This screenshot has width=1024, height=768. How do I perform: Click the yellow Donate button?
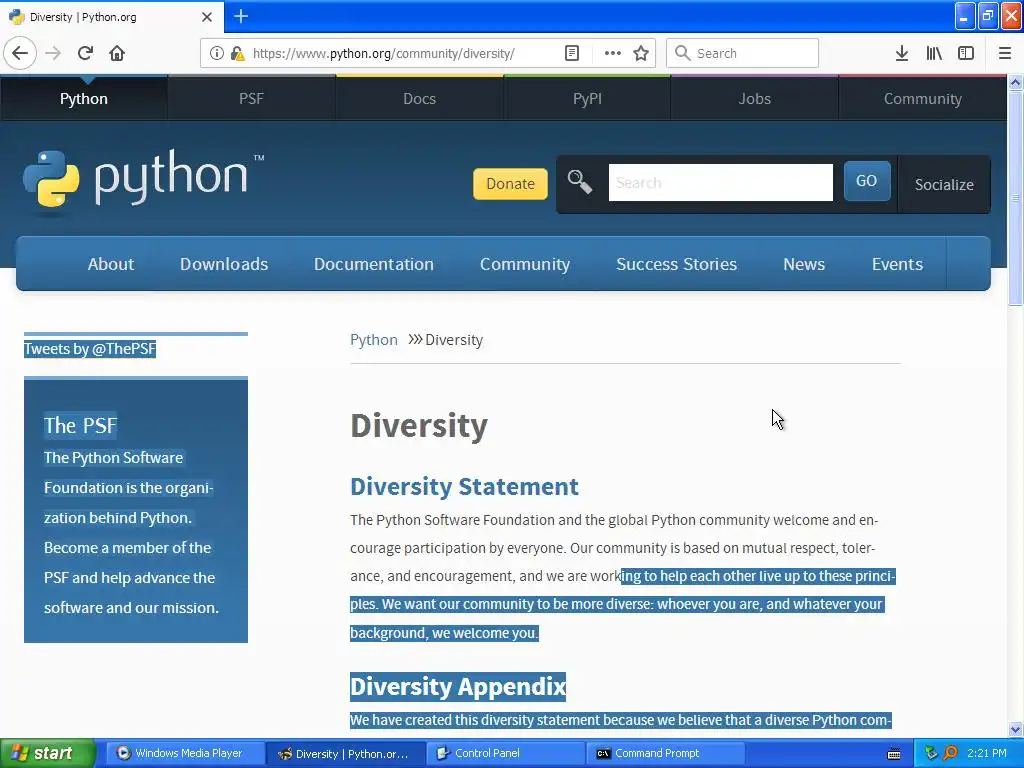(x=510, y=184)
